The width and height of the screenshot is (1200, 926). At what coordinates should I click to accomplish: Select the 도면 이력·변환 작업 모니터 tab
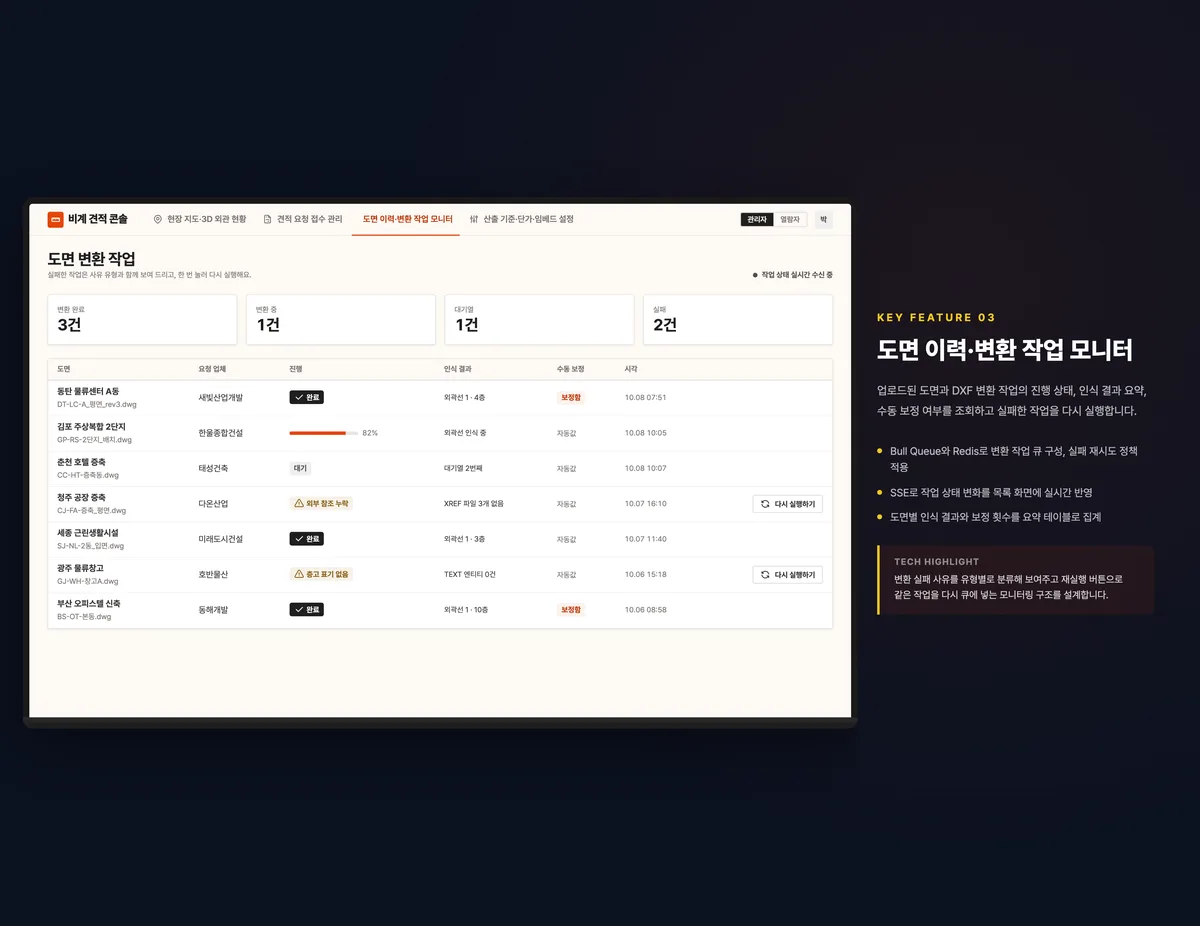pyautogui.click(x=406, y=219)
